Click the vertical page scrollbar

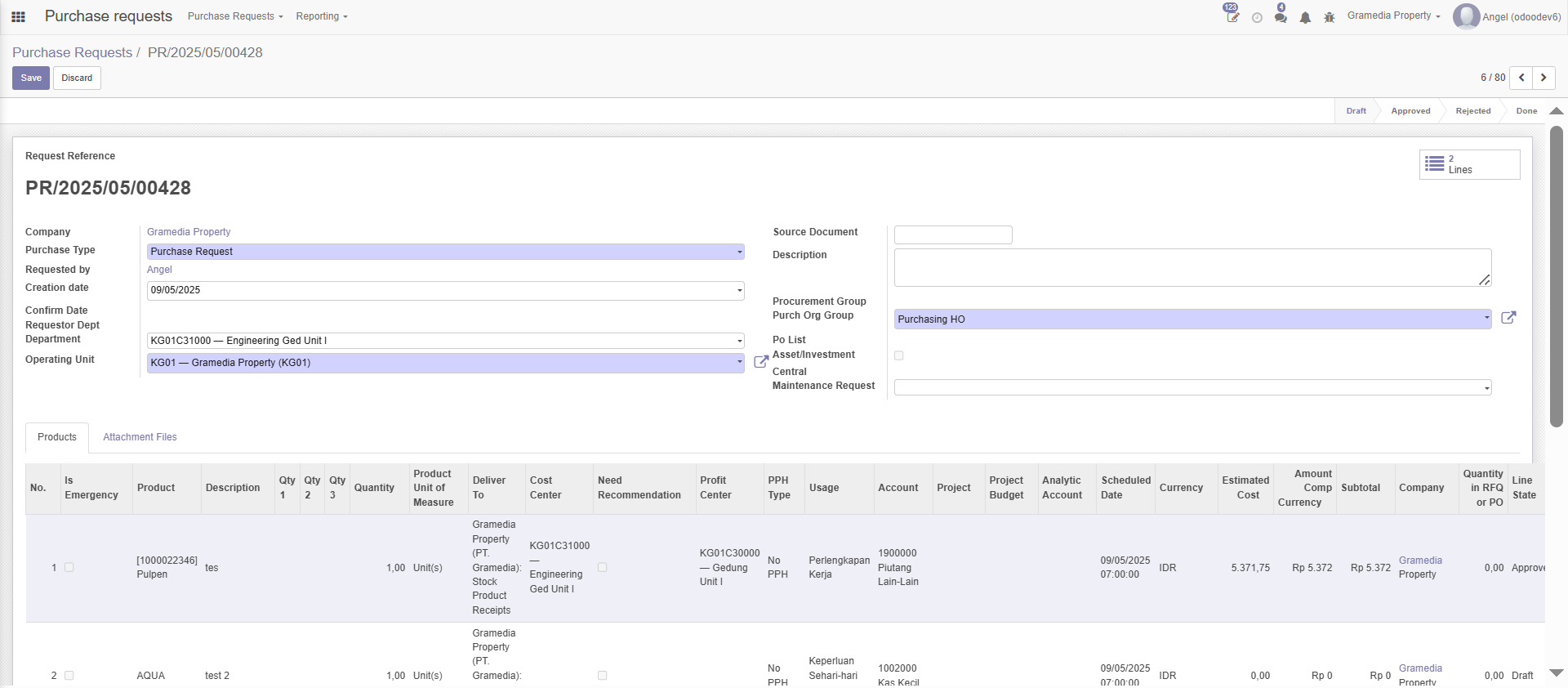click(x=1556, y=278)
